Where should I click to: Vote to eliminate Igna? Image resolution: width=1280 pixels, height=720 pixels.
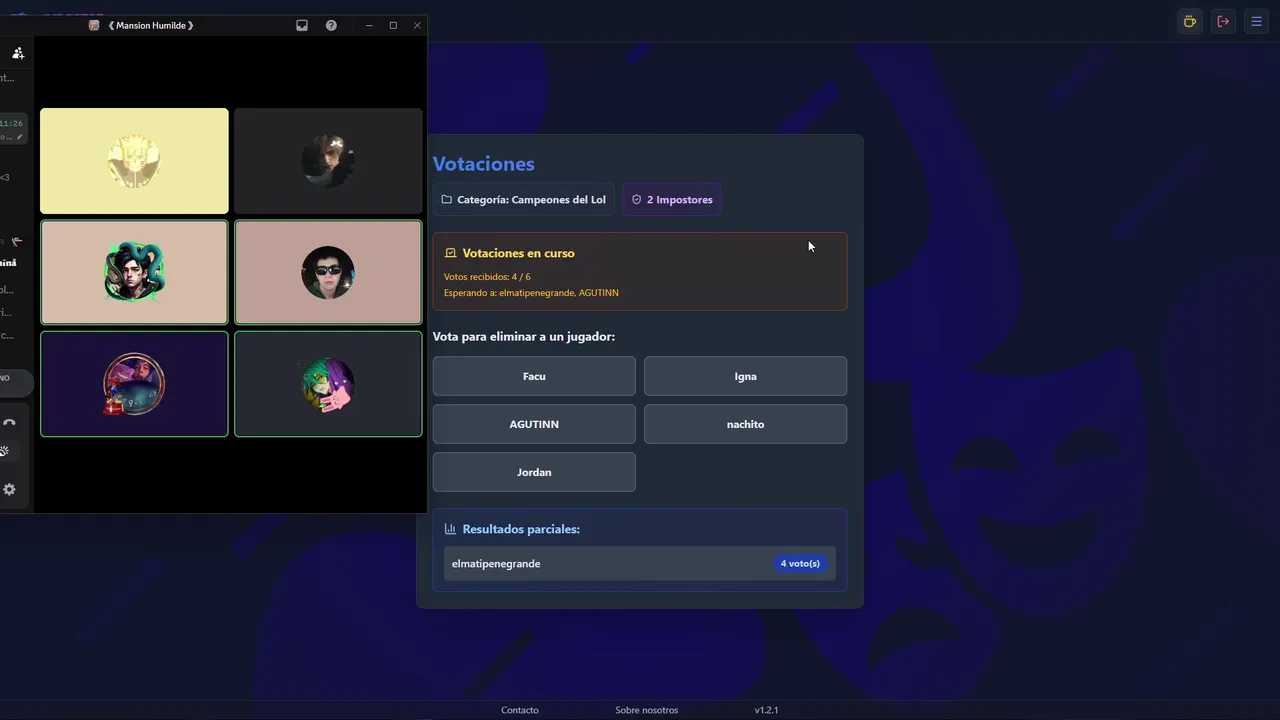click(745, 376)
